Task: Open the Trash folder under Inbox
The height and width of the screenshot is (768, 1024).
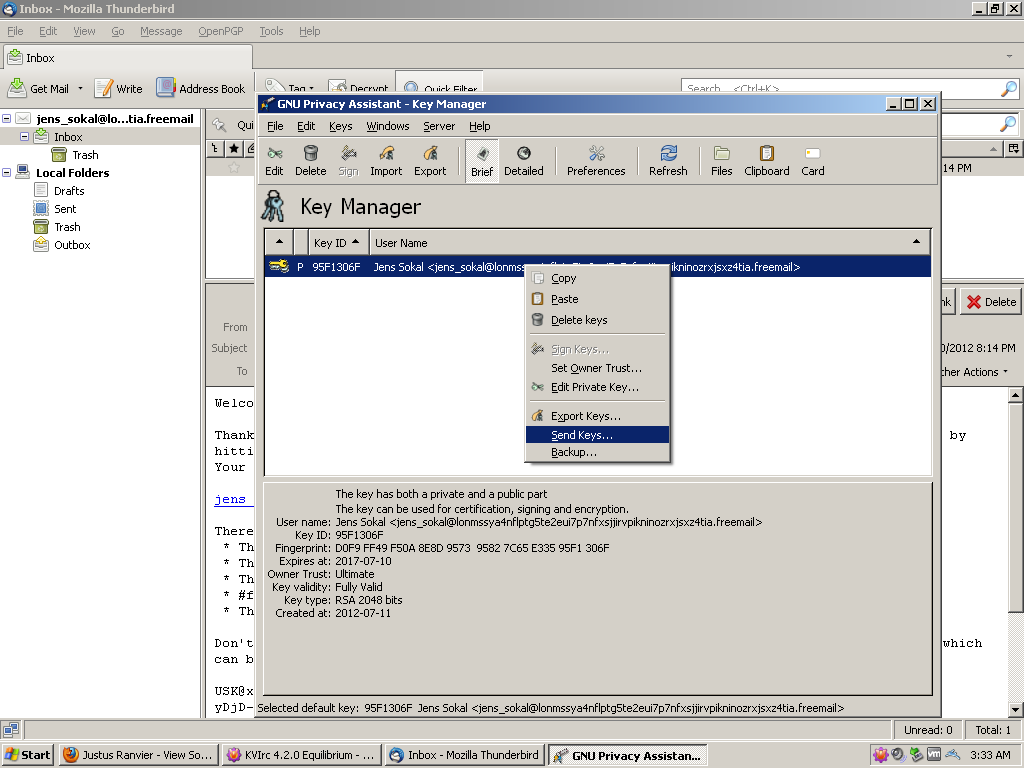Action: pyautogui.click(x=85, y=155)
